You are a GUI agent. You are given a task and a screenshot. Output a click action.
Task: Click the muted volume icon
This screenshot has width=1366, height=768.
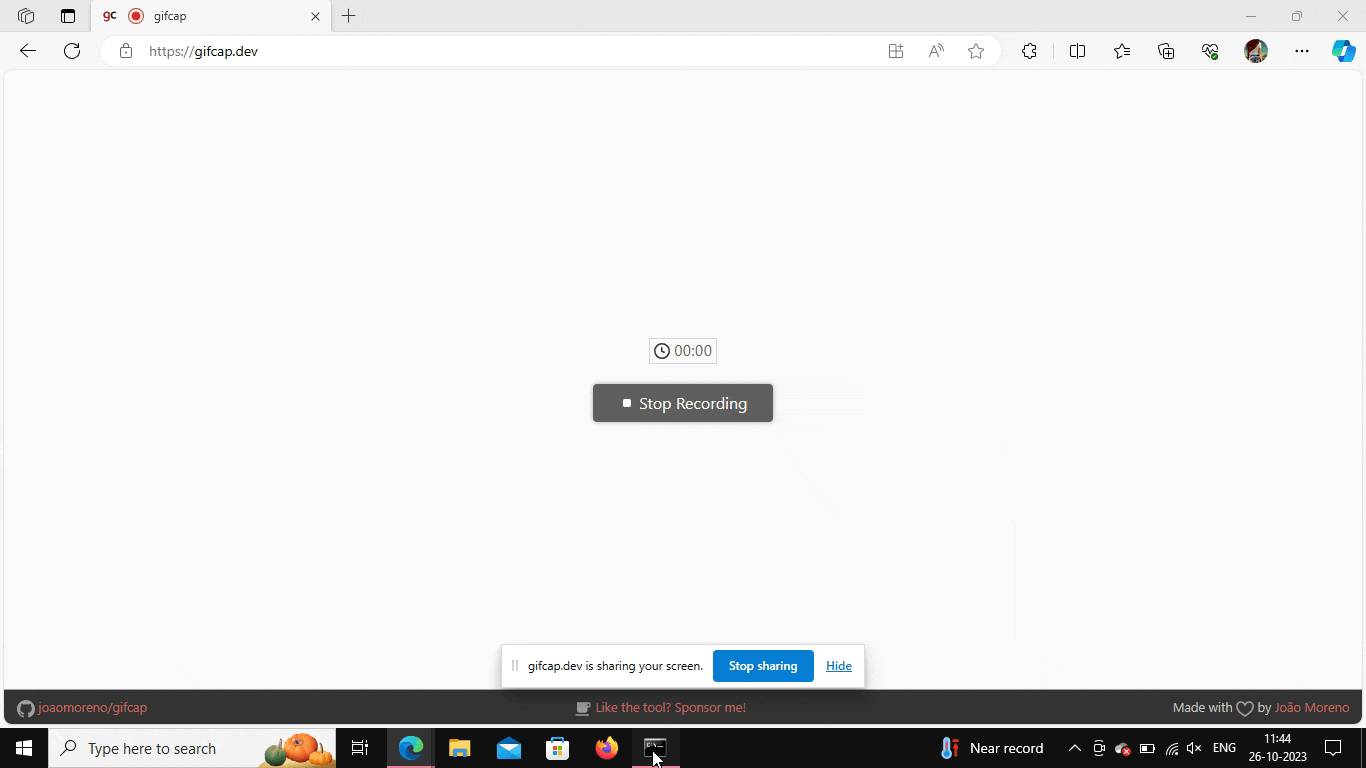(x=1194, y=748)
